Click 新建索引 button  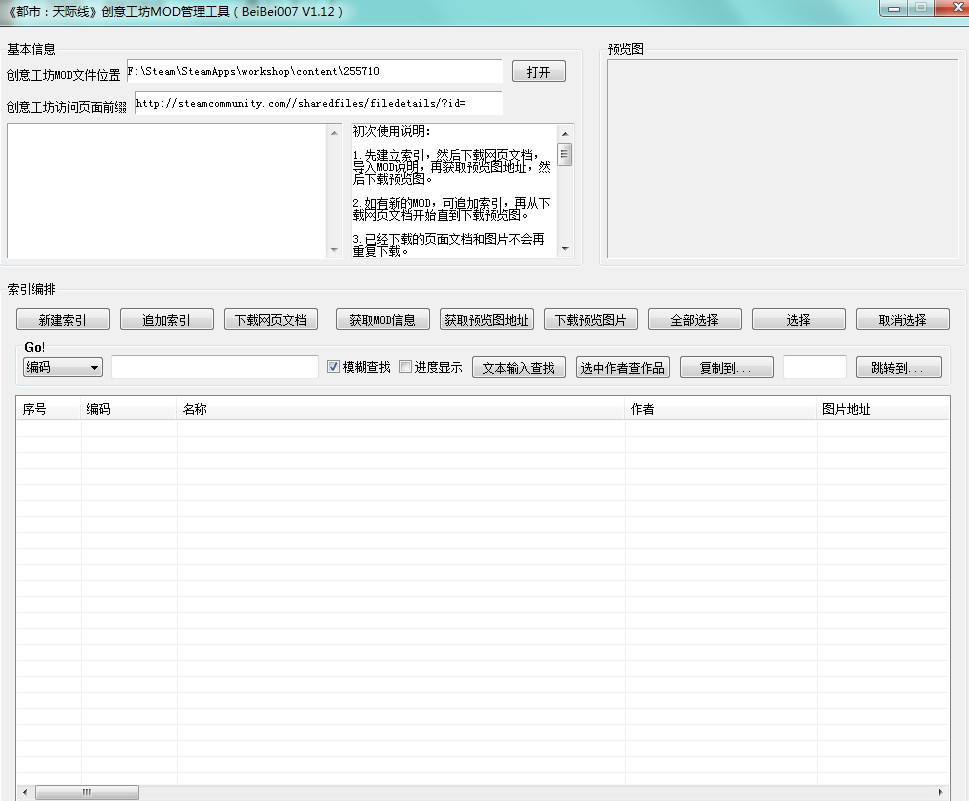point(63,320)
